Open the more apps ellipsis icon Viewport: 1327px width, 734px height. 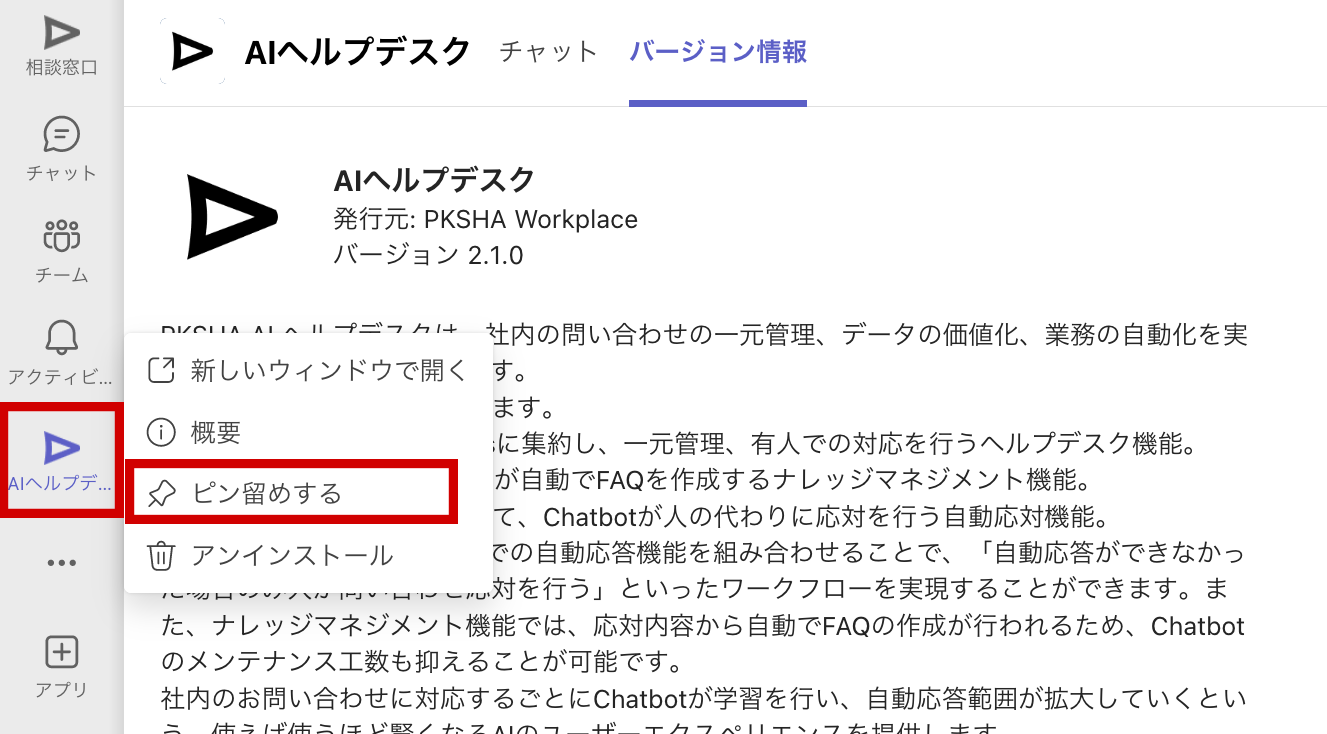61,563
